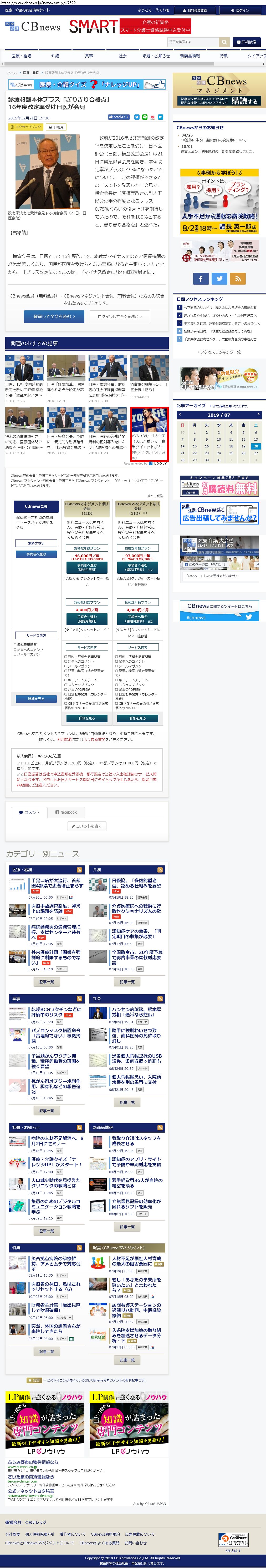Open the 新商品情報 navigation menu

pos(190,56)
